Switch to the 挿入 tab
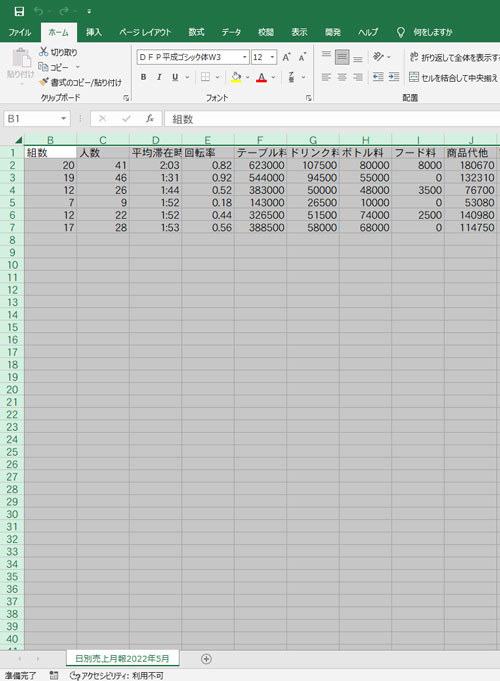This screenshot has width=500, height=681. [93, 32]
